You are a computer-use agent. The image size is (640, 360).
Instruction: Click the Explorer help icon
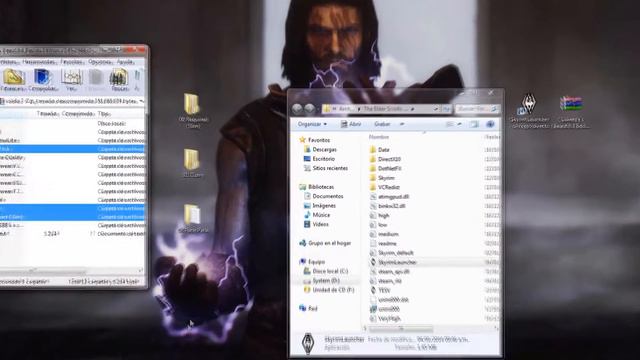[490, 124]
